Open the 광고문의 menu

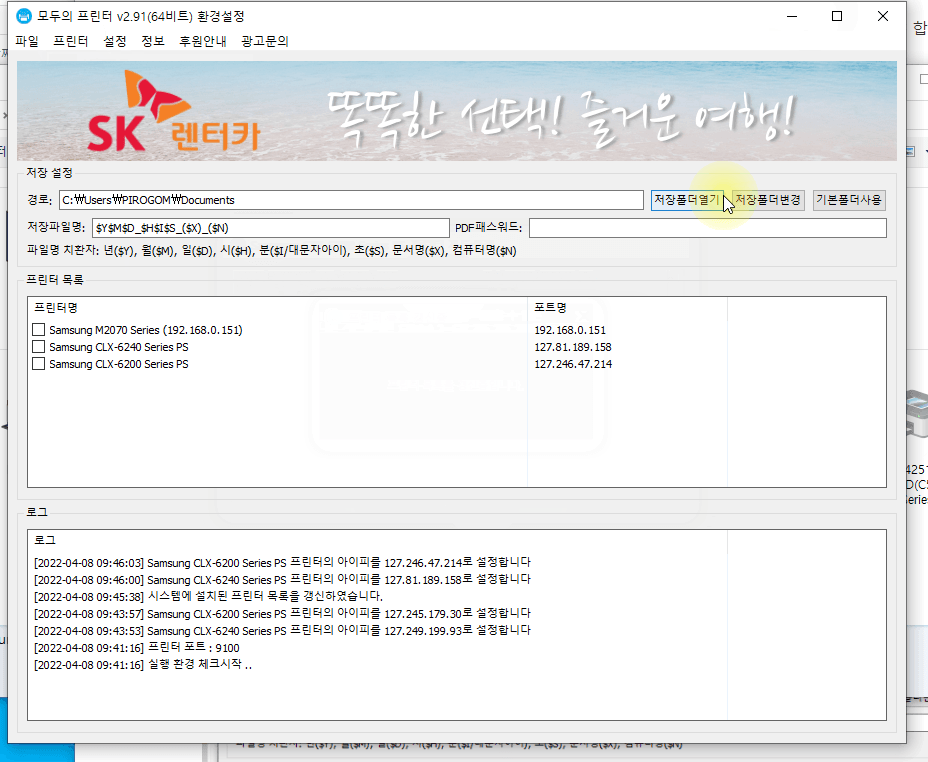point(265,41)
